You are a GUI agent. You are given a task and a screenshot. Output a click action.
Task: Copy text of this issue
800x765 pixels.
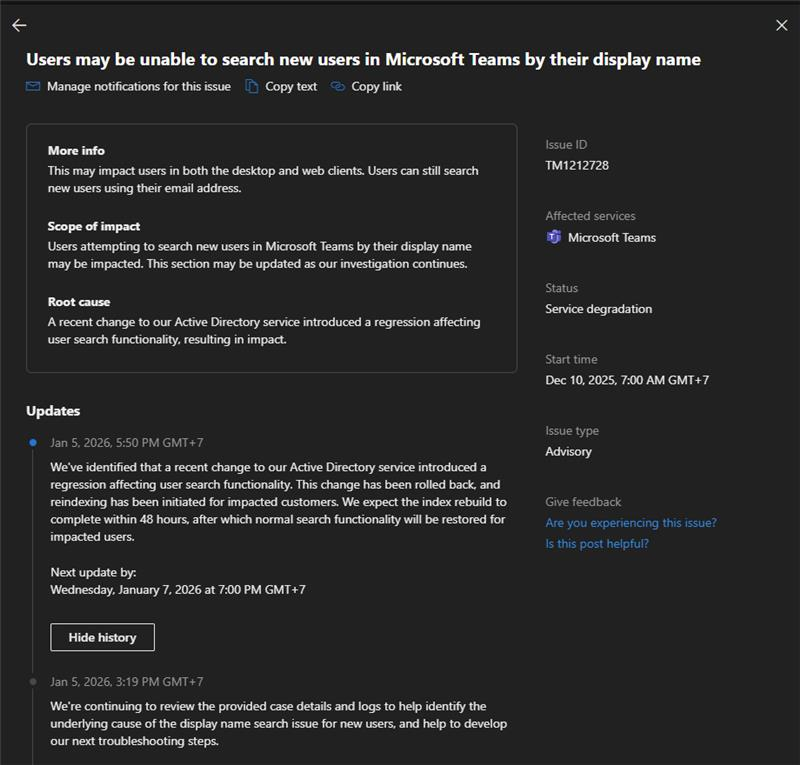(291, 86)
